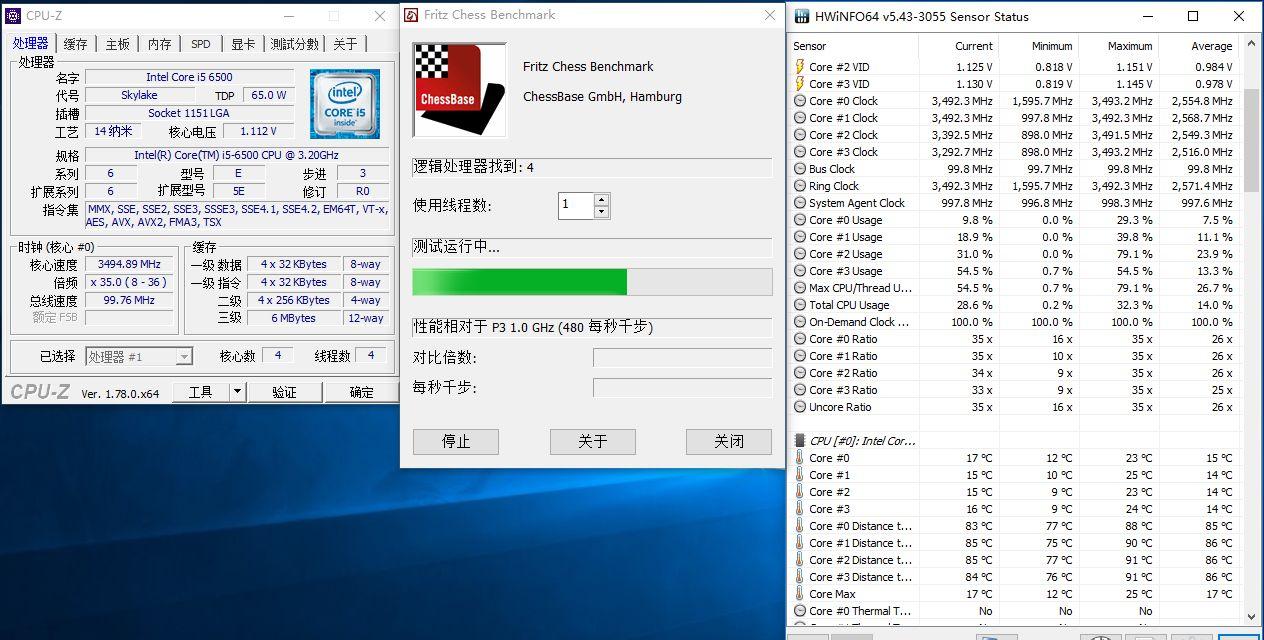Click the CPU-Z logo in the bottom left
The image size is (1264, 640).
click(x=41, y=392)
